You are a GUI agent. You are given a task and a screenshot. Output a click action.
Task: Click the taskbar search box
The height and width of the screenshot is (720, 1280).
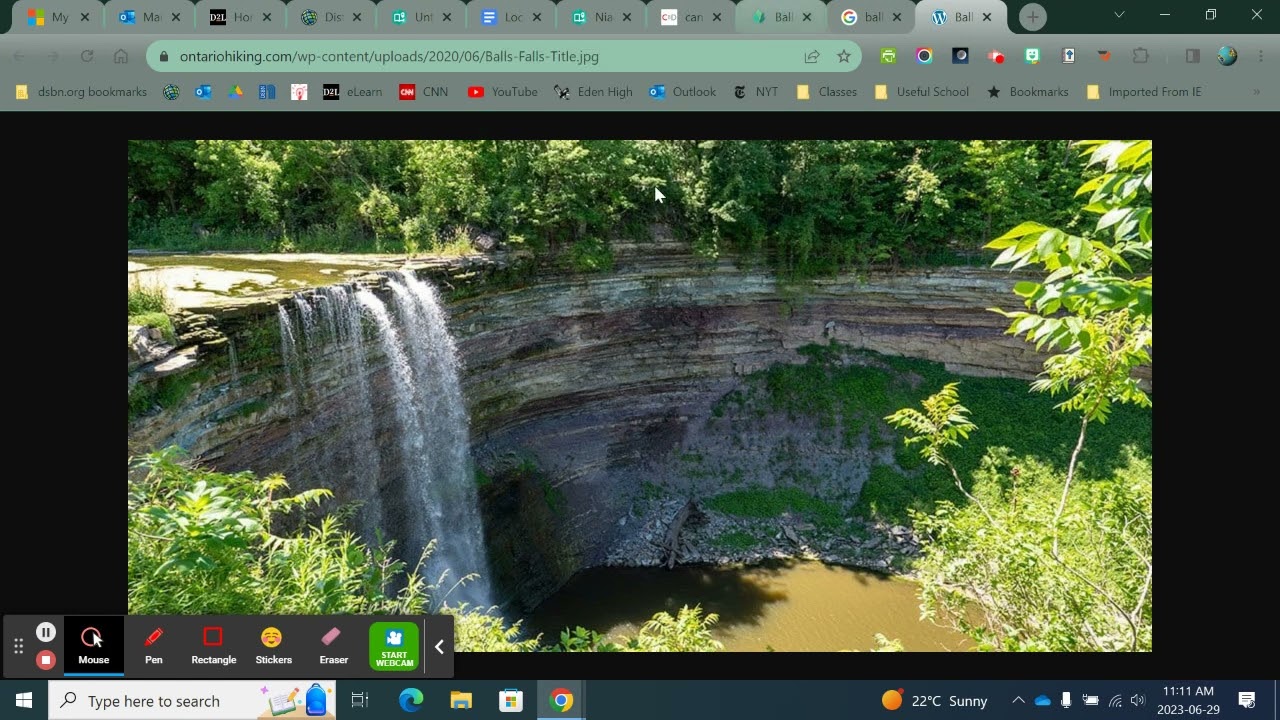pyautogui.click(x=192, y=700)
